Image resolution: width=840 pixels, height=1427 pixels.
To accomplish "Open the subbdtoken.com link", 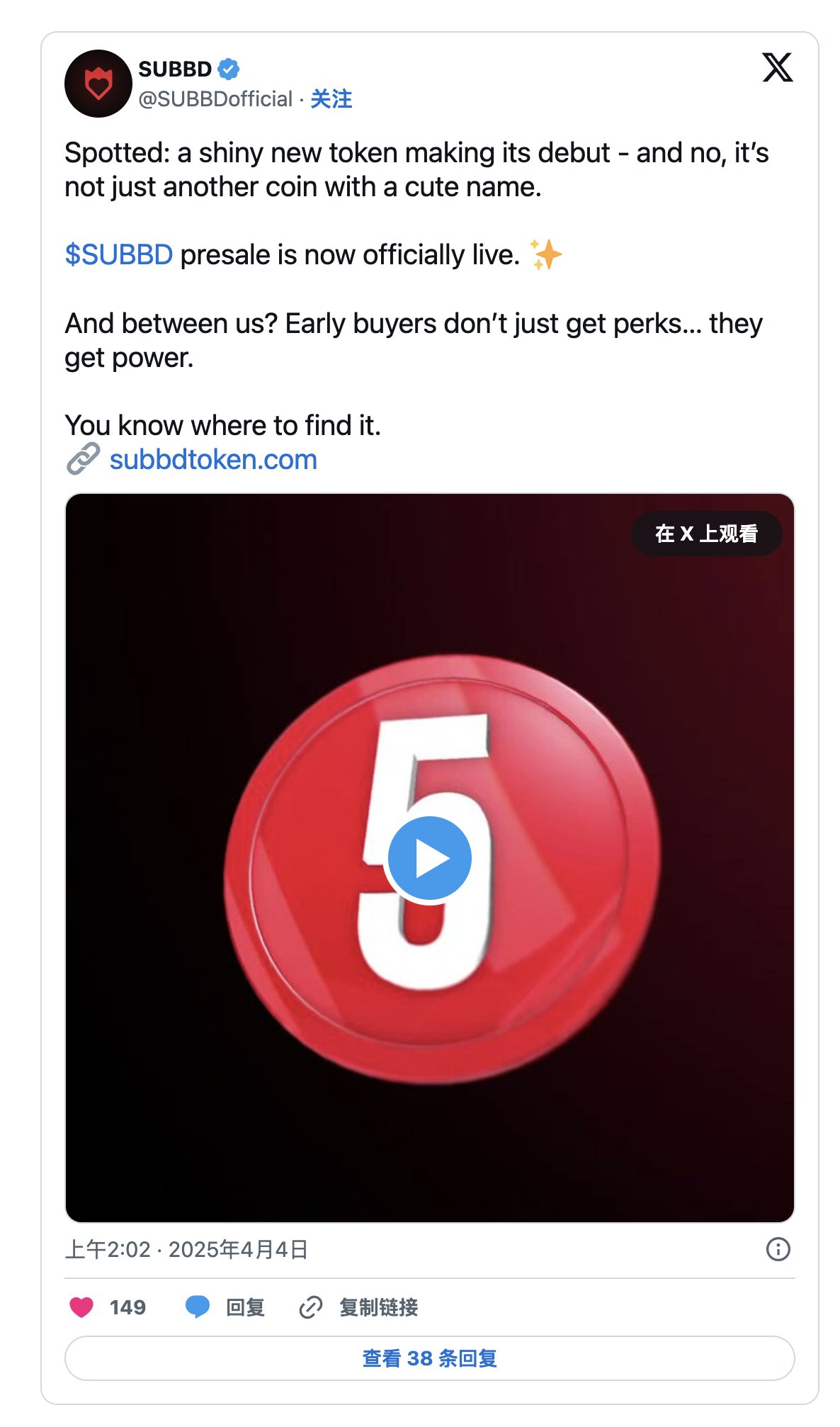I will coord(213,460).
